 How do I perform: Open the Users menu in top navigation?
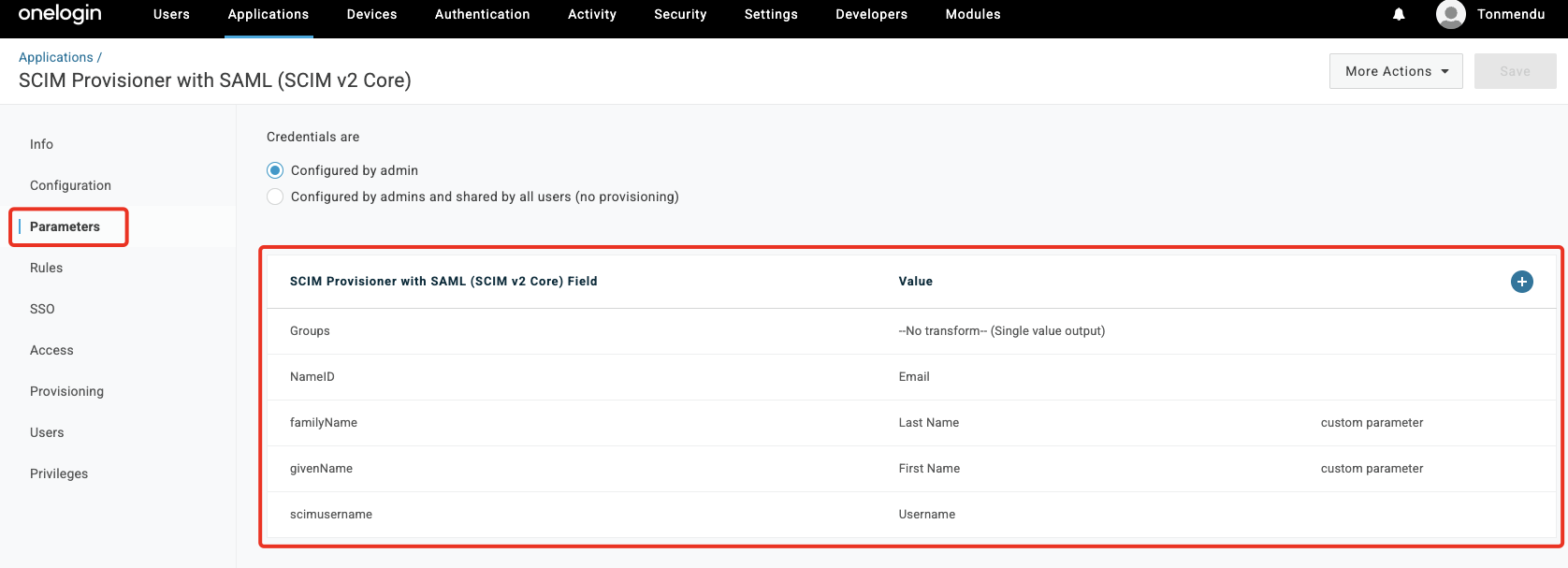click(x=171, y=14)
